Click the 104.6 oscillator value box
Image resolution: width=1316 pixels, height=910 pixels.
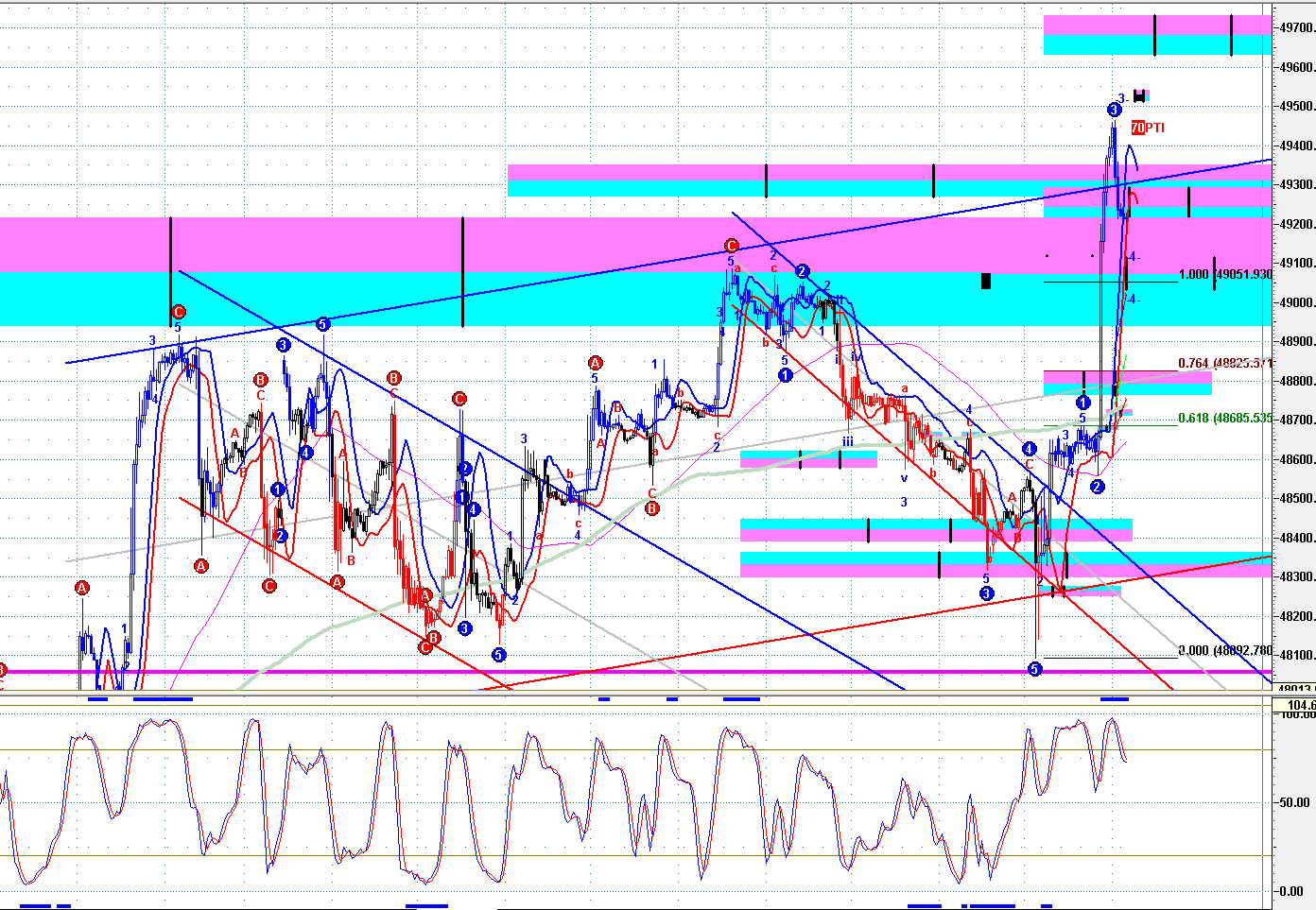(x=1294, y=705)
